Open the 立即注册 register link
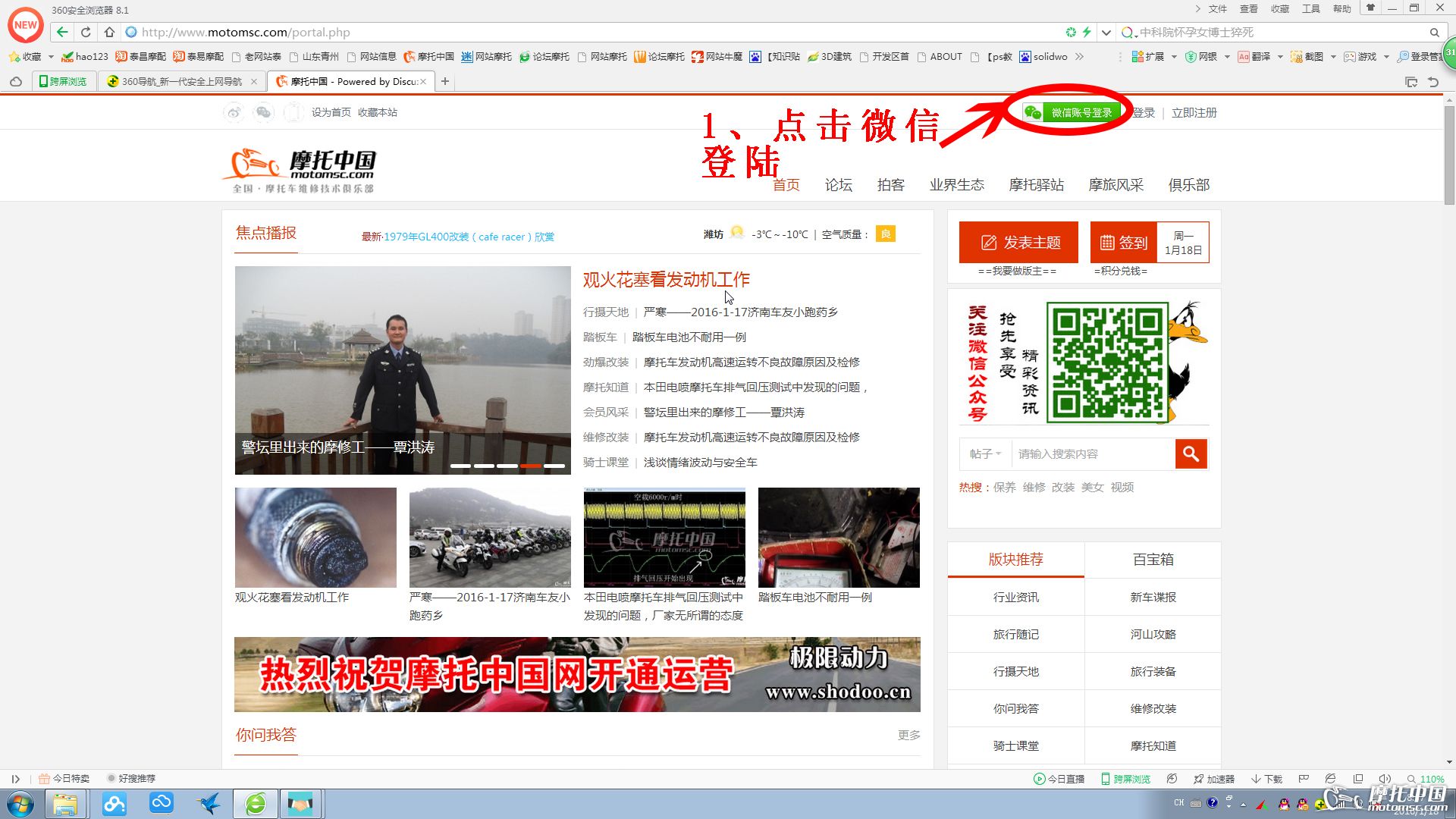Screen dimensions: 1456x819 point(1194,112)
